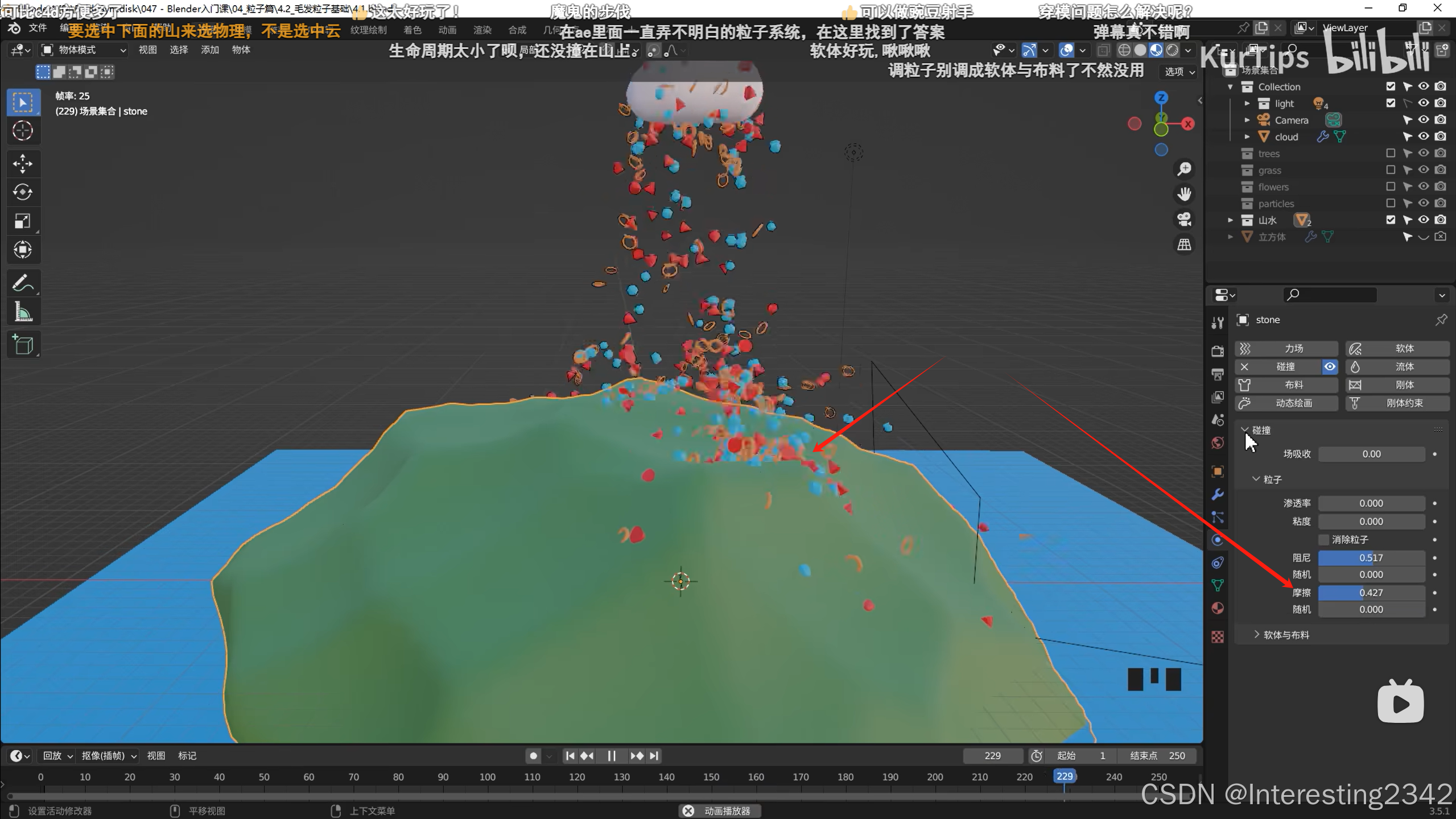Viewport: 1456px width, 819px height.
Task: Hide the cloud object with eye icon
Action: [x=1424, y=136]
